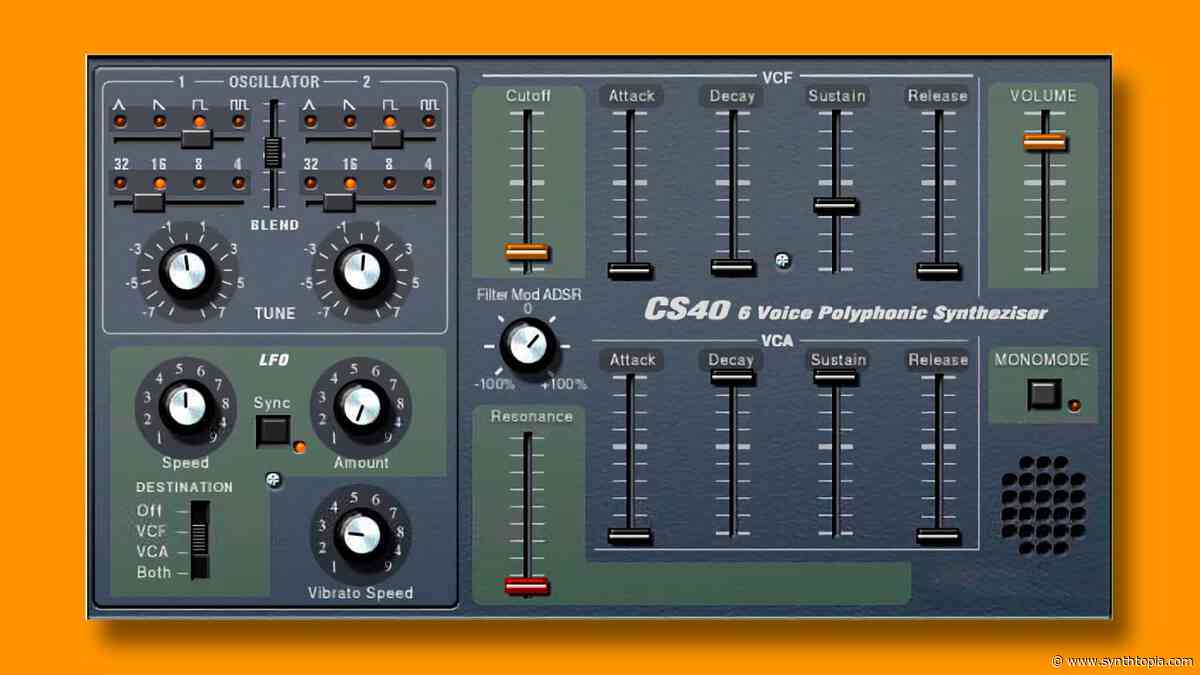Screen dimensions: 1200x675
Task: Click the VCF Sustain slider handle
Action: tap(835, 206)
